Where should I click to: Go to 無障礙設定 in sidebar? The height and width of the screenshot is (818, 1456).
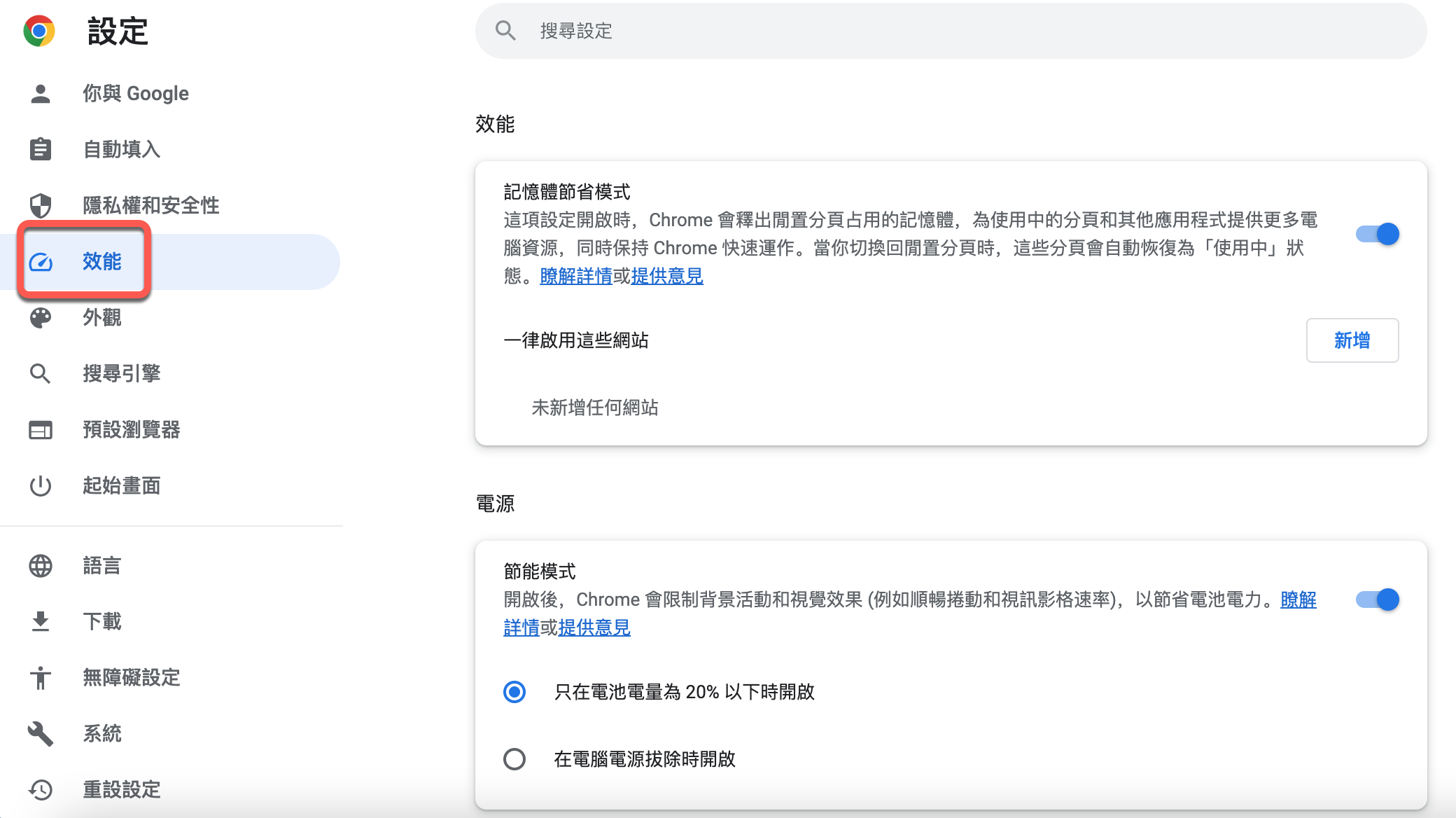[131, 677]
